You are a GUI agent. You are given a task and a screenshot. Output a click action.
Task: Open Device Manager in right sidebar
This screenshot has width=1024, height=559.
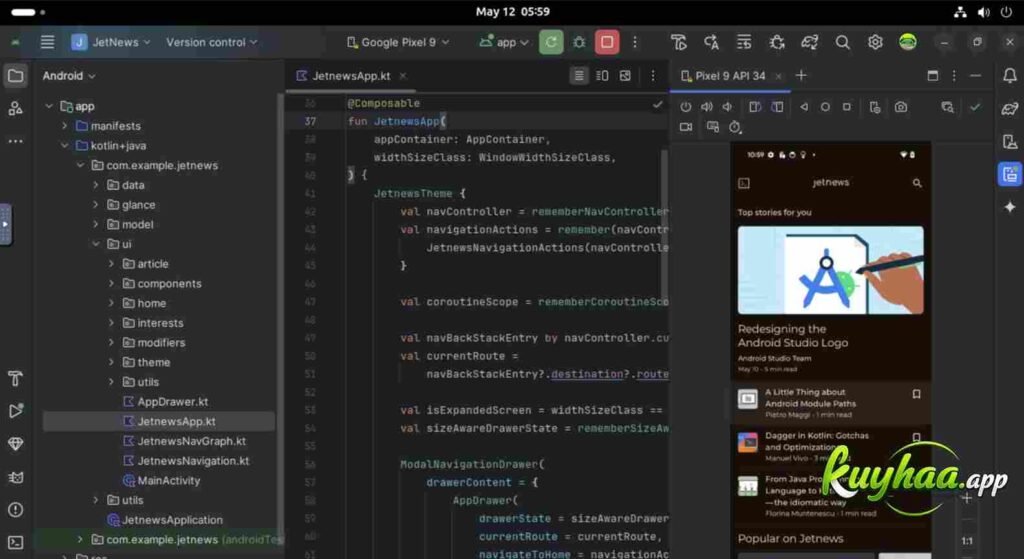tap(1009, 141)
